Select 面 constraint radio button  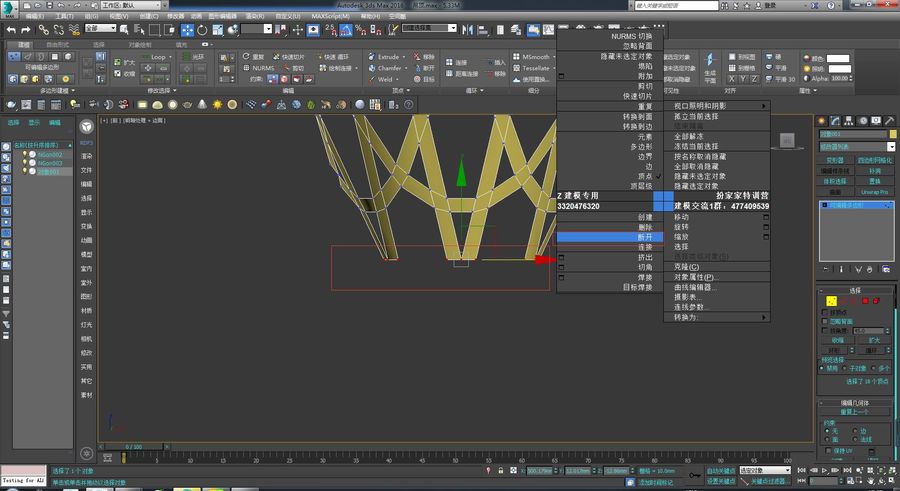827,439
